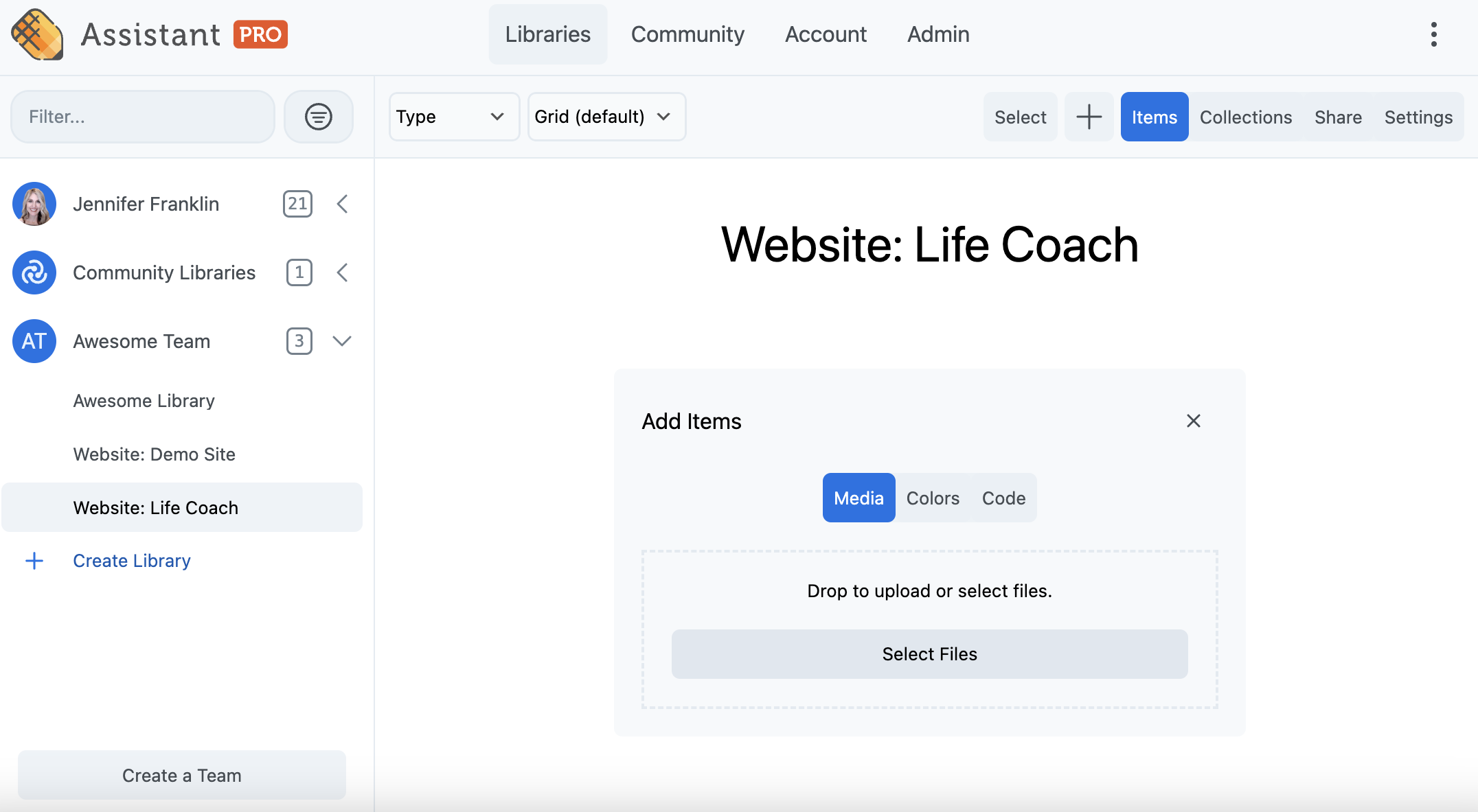The height and width of the screenshot is (812, 1478).
Task: Switch to Colors tab in Add Items
Action: pos(932,497)
